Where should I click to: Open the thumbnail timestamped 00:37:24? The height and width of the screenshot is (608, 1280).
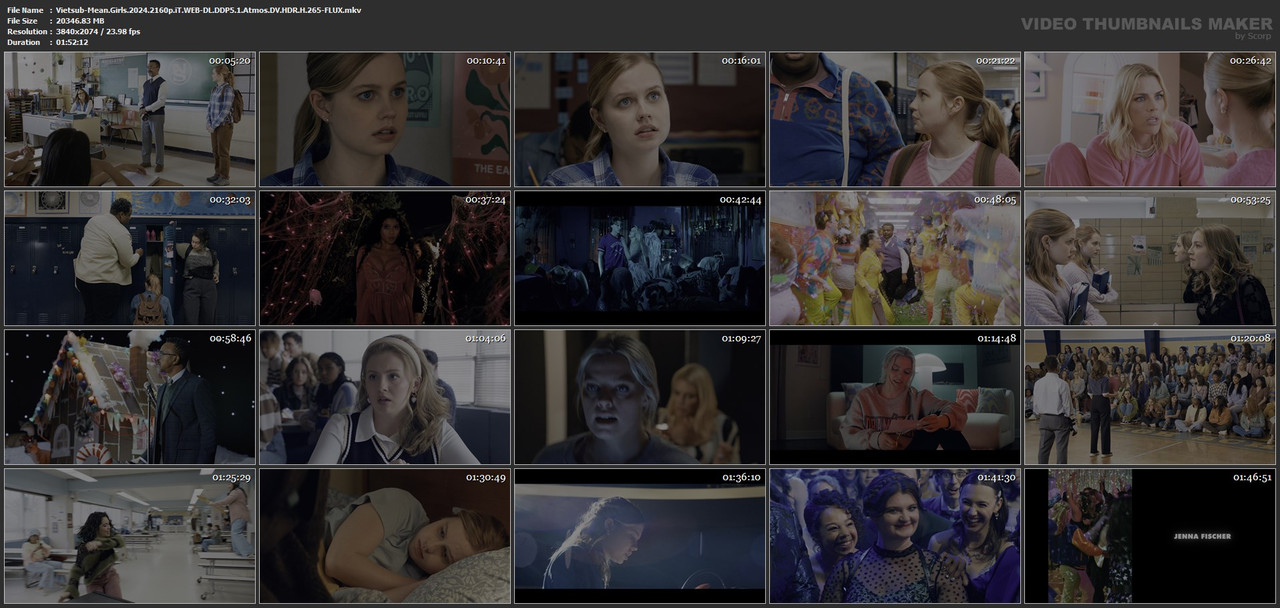click(x=385, y=258)
